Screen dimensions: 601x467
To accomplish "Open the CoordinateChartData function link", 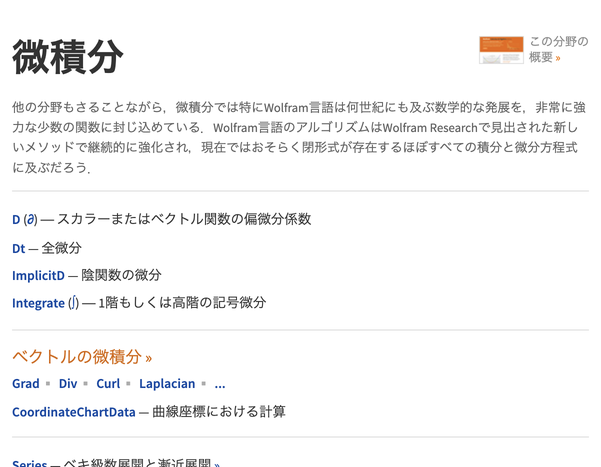I will (73, 412).
